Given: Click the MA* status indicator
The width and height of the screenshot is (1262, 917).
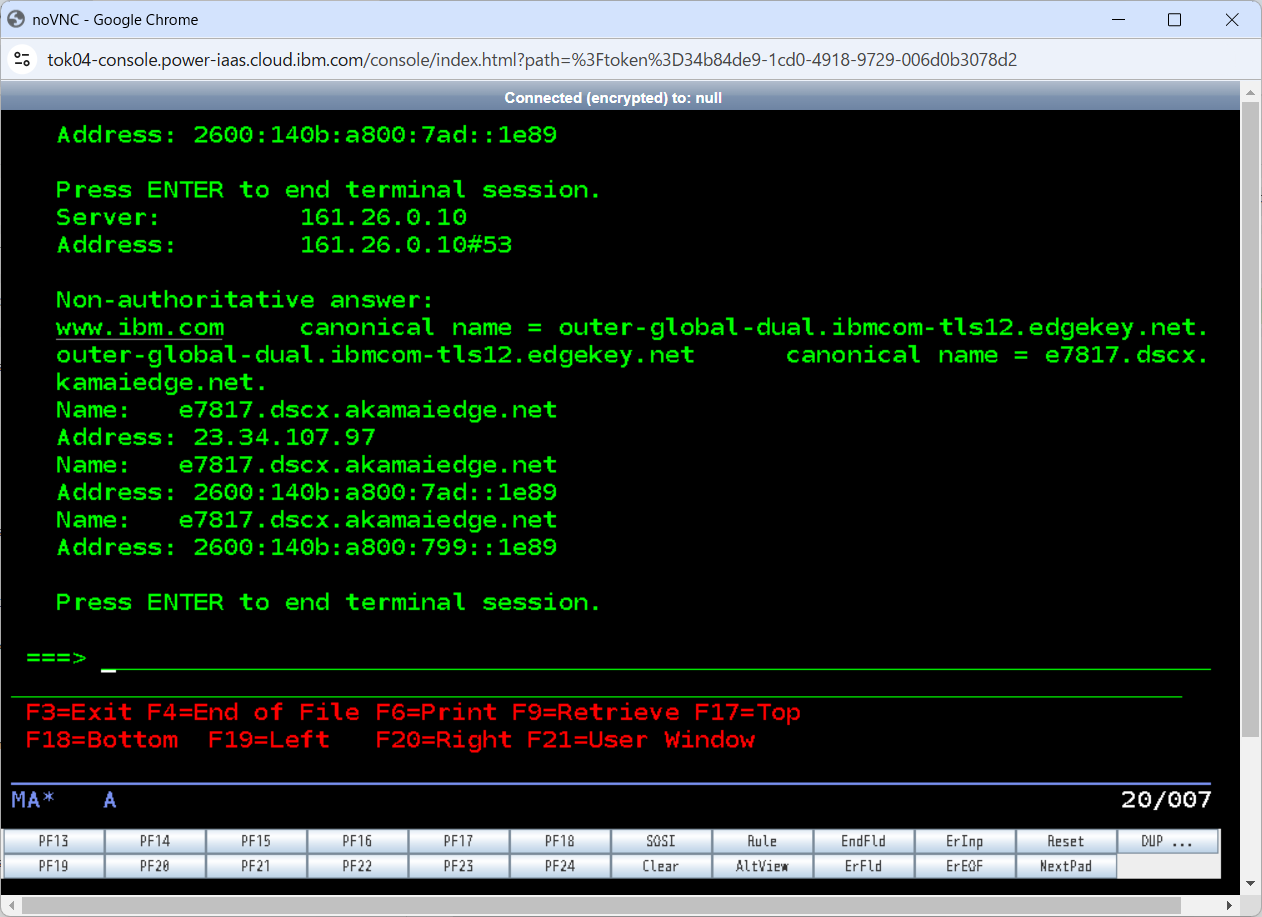Looking at the screenshot, I should (33, 800).
